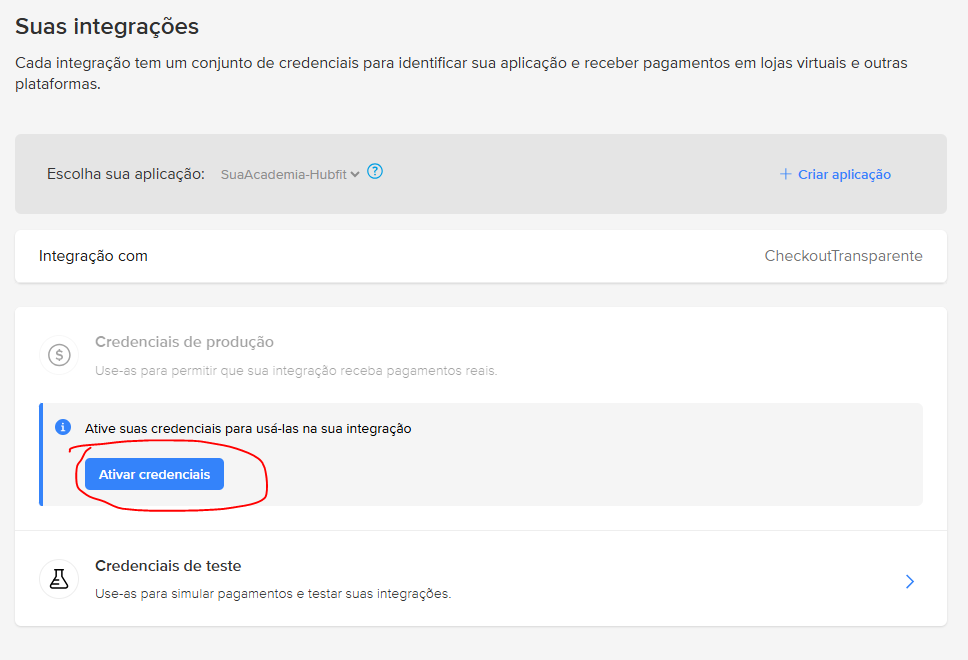The height and width of the screenshot is (660, 968).
Task: Click the Integração com label
Action: (93, 256)
